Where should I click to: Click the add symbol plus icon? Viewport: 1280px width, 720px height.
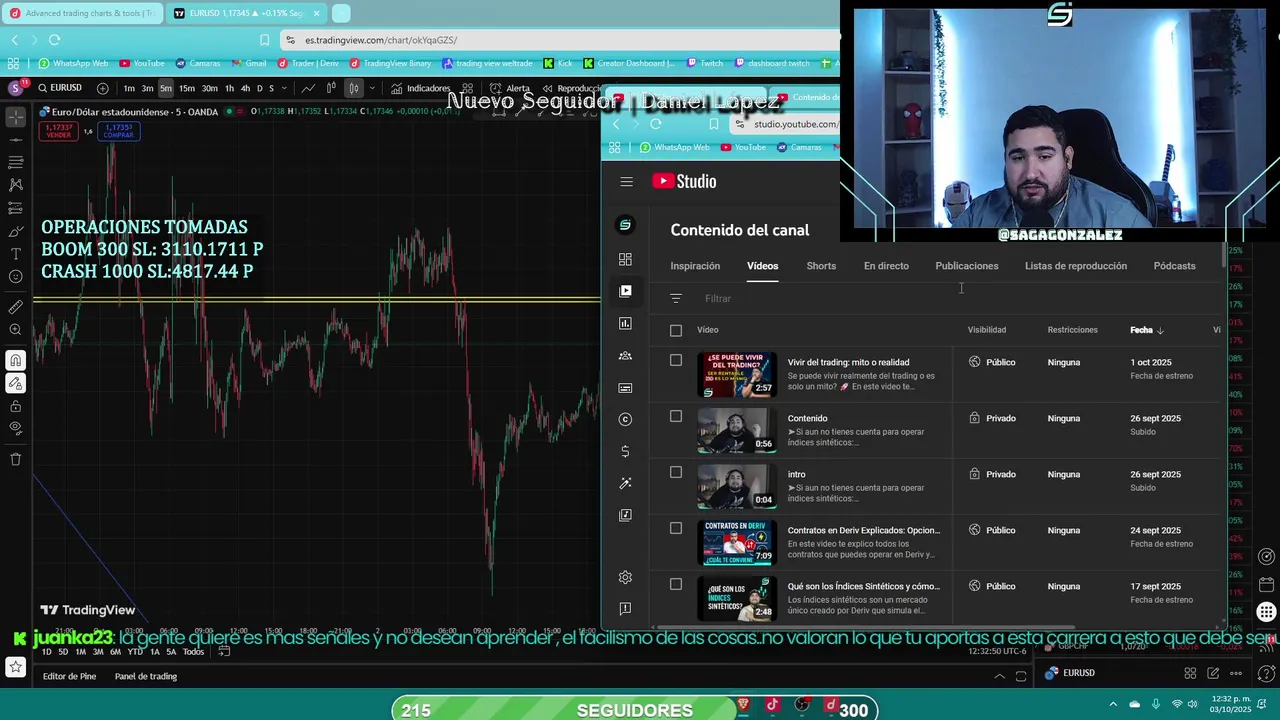click(x=102, y=88)
